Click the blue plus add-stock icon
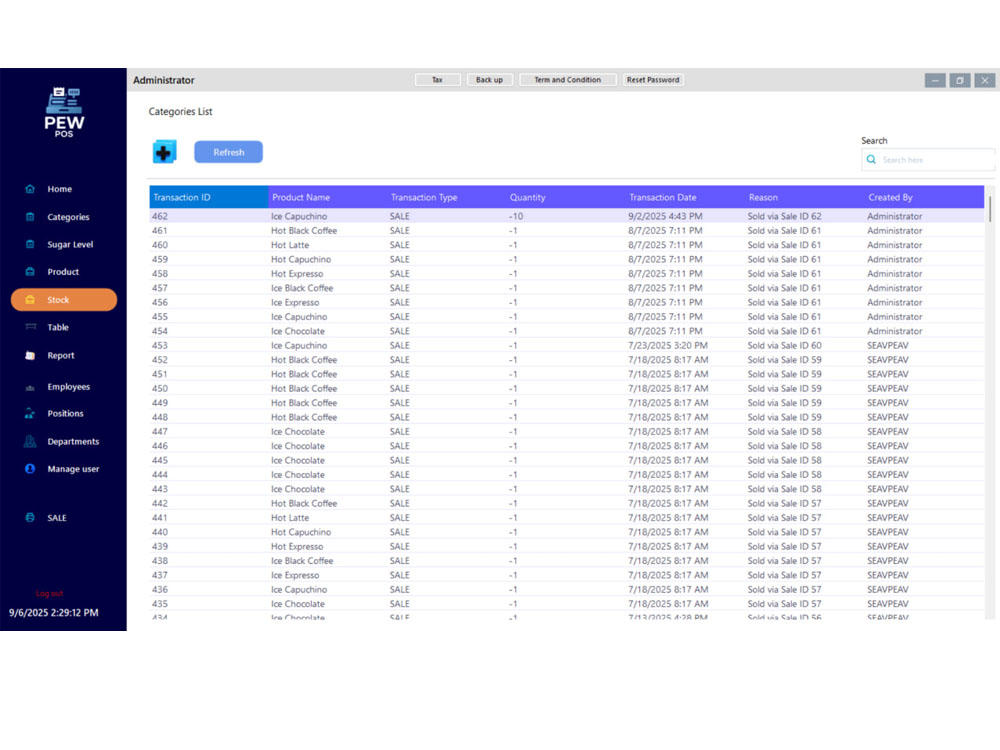Viewport: 1000px width, 750px height. [165, 152]
